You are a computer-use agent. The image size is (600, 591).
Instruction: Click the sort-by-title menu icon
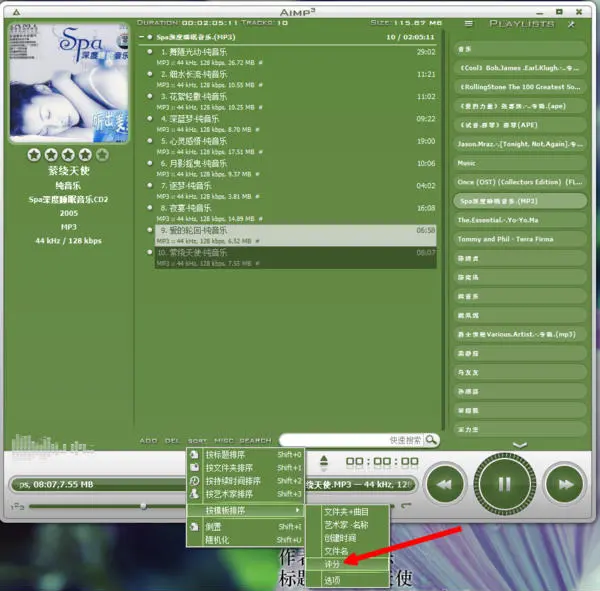(x=194, y=454)
